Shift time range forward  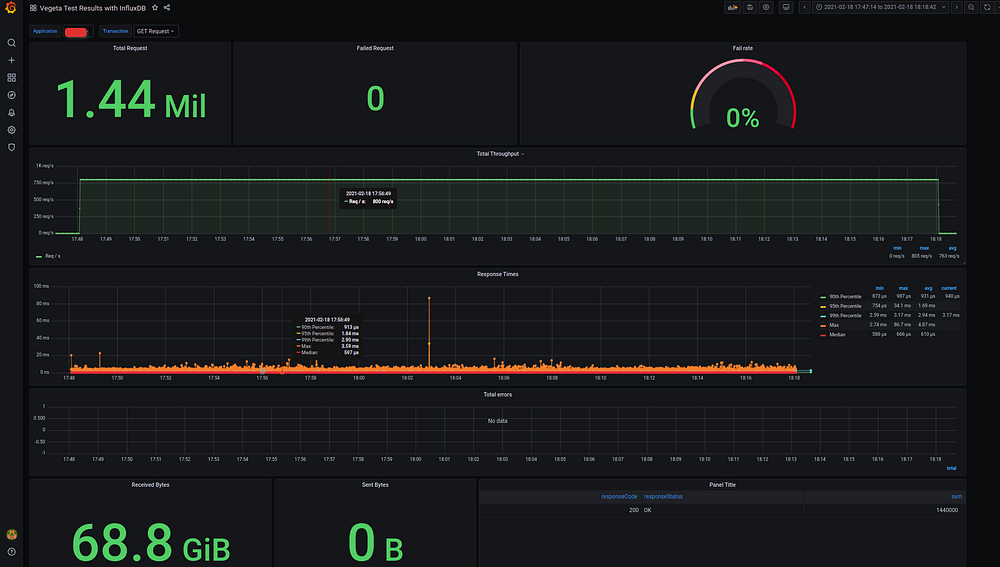tap(956, 7)
